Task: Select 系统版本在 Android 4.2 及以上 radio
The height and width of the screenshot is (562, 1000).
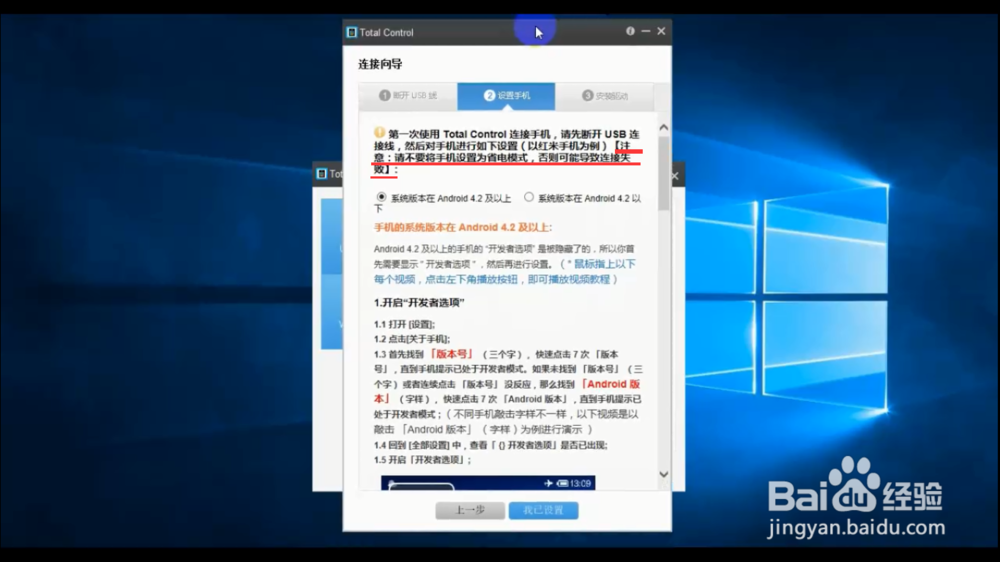Action: pyautogui.click(x=381, y=197)
